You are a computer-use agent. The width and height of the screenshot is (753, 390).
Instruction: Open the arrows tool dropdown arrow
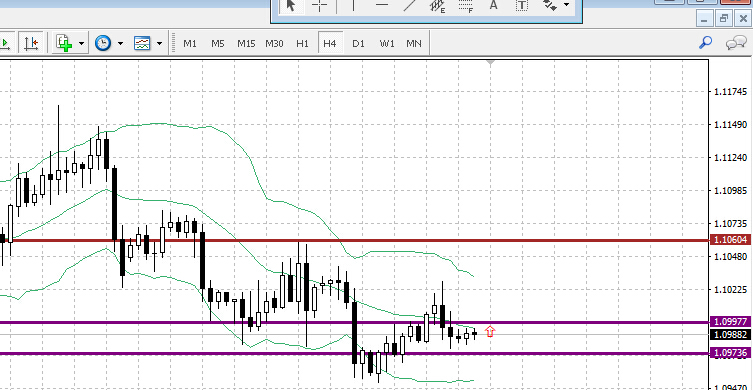(566, 5)
